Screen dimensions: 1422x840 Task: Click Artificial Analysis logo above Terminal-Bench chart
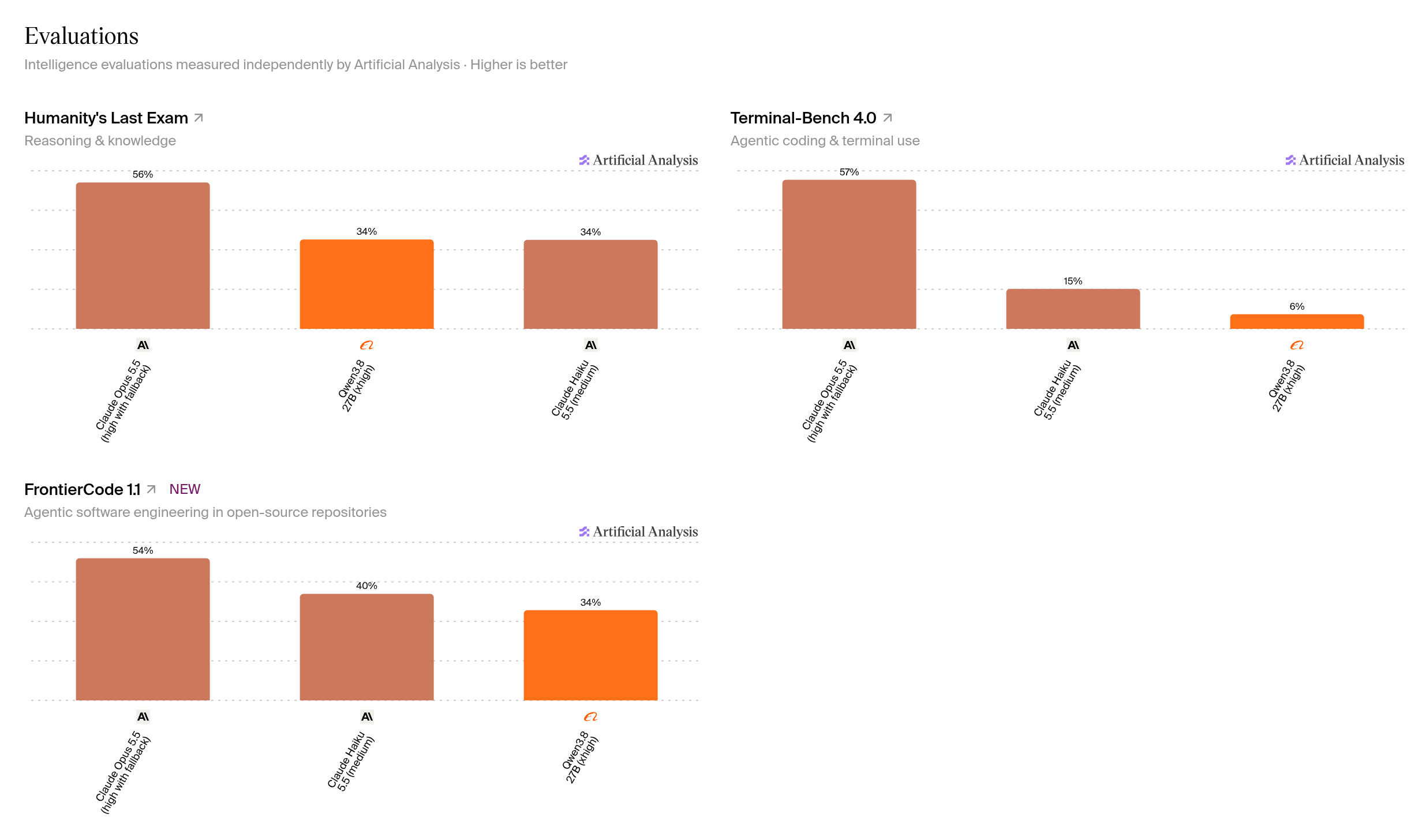pyautogui.click(x=1345, y=160)
